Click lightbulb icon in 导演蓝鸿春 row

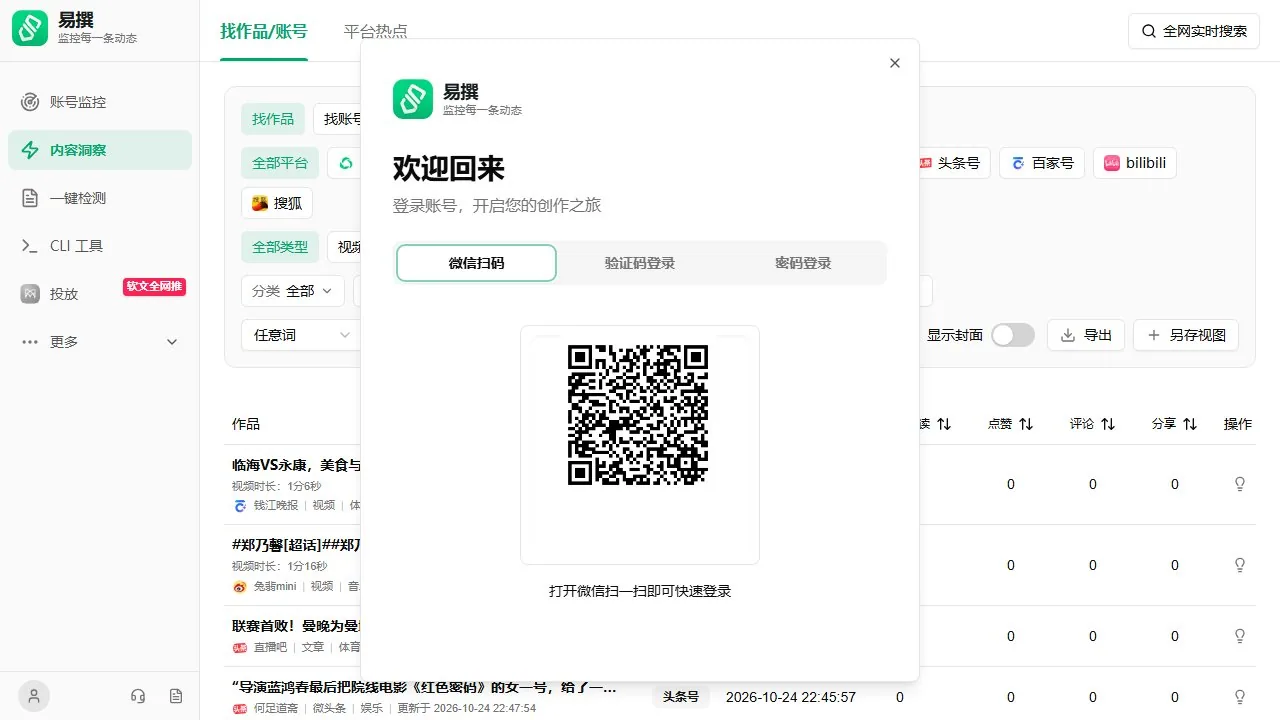(x=1240, y=697)
